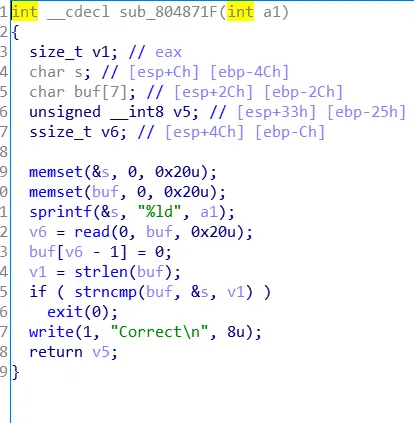This screenshot has width=414, height=423.
Task: Click v1 argument in strncmp call
Action: [x=236, y=292]
